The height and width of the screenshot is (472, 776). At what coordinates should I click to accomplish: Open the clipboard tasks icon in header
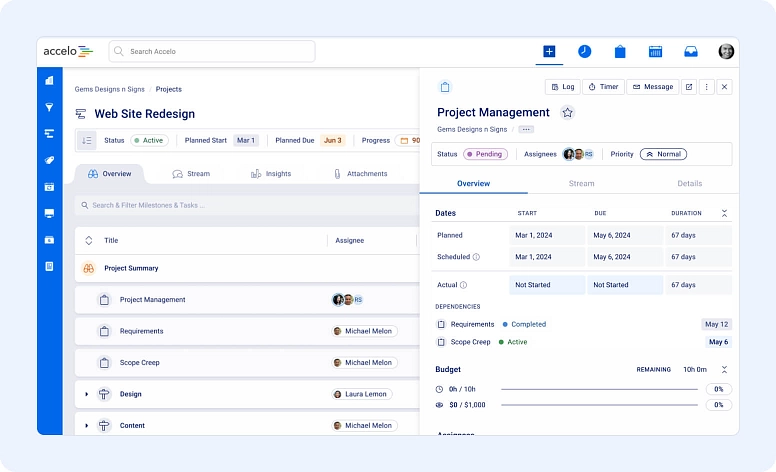620,51
